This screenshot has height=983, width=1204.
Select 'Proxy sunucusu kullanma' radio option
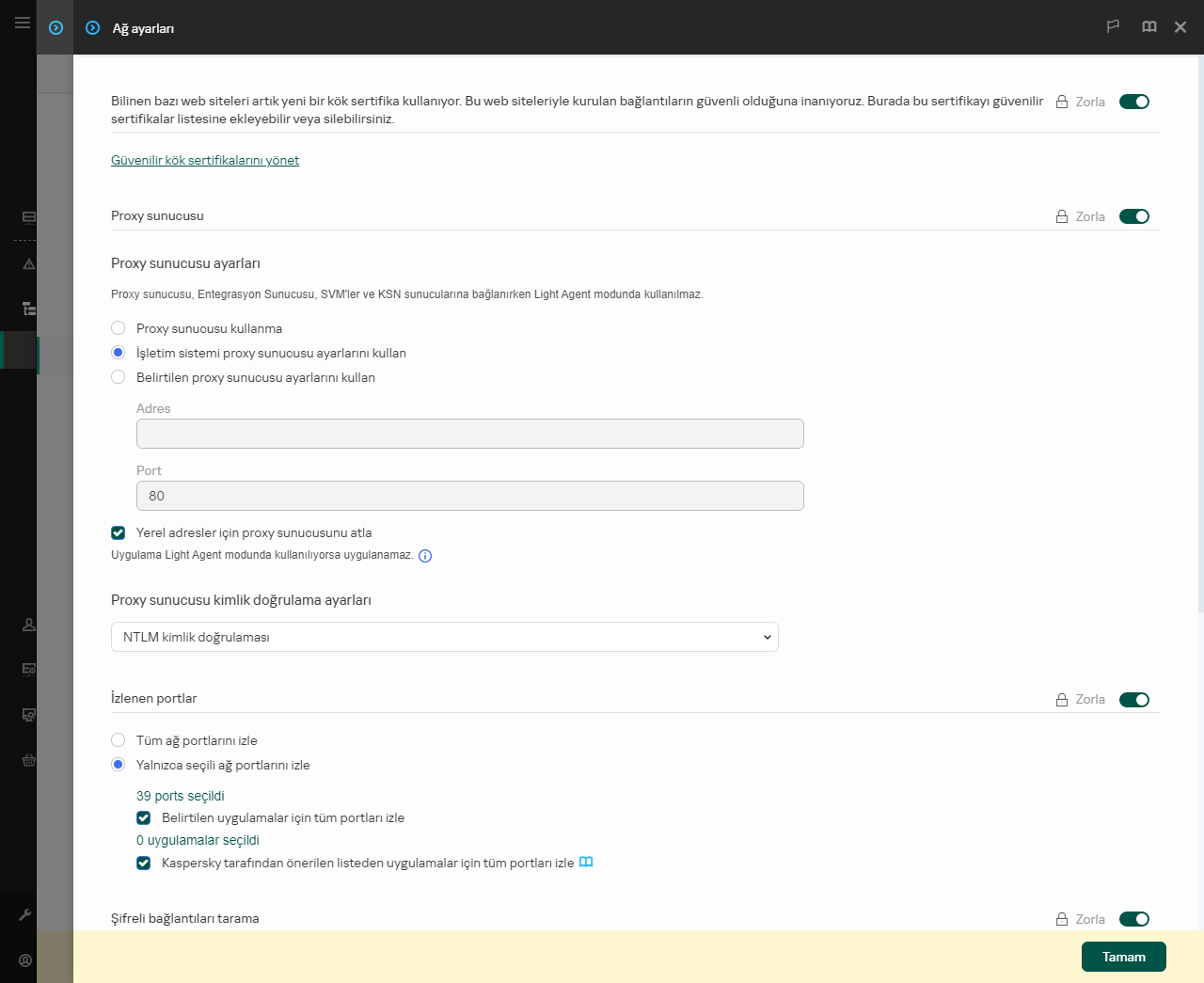pos(119,328)
